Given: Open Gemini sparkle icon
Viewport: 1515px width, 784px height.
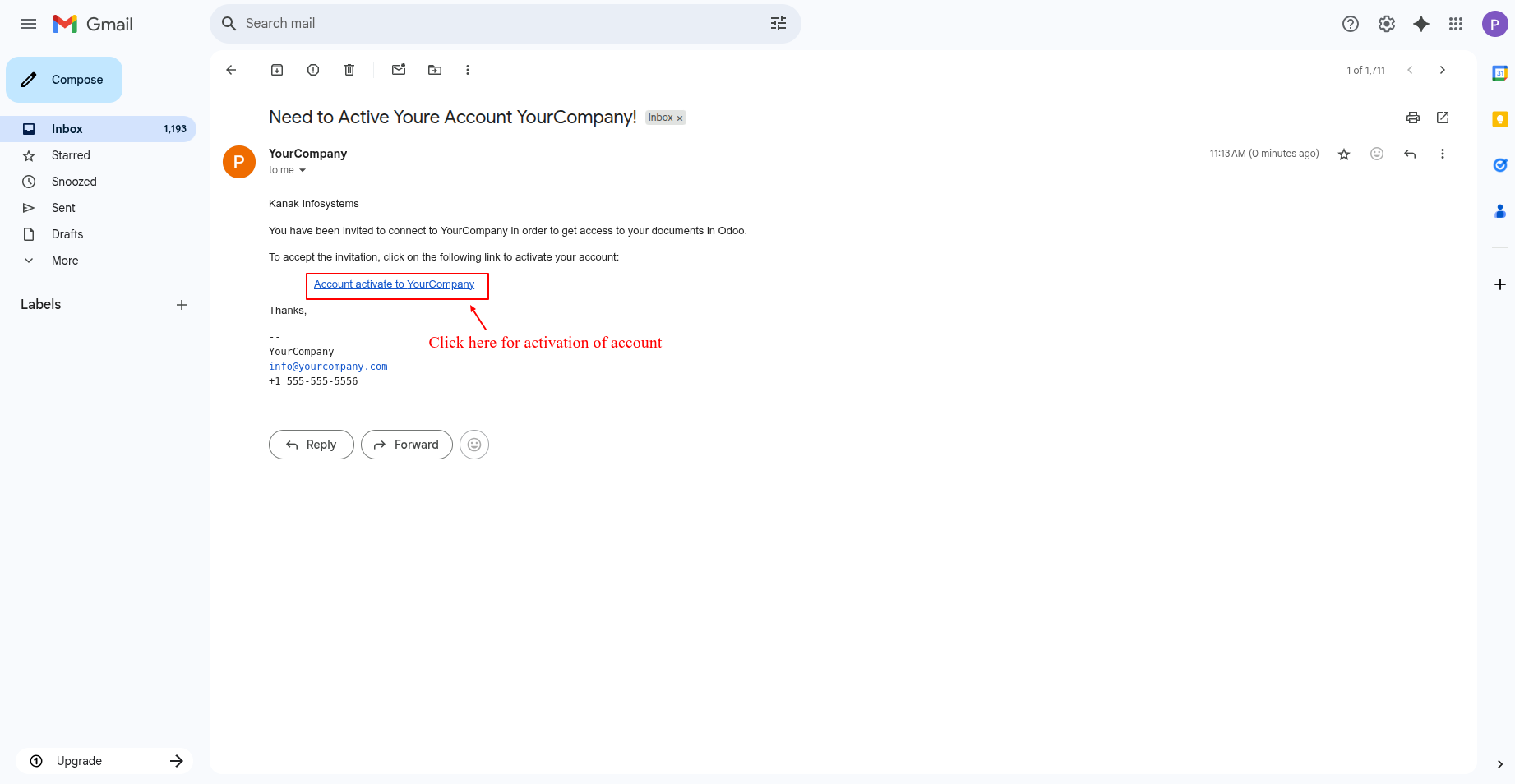Looking at the screenshot, I should click(x=1421, y=24).
